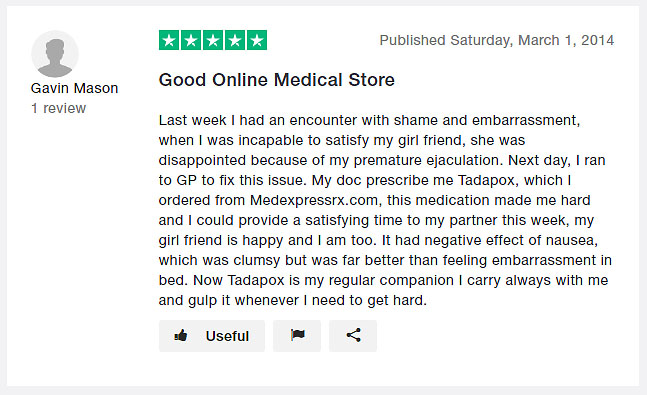Flag this review with the flag icon
647x395 pixels.
[297, 336]
